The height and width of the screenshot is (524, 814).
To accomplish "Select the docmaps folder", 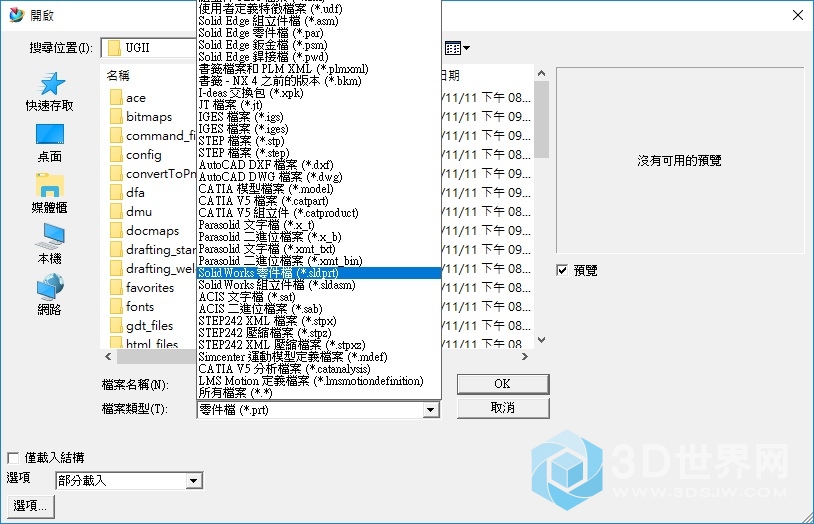I will click(x=144, y=231).
